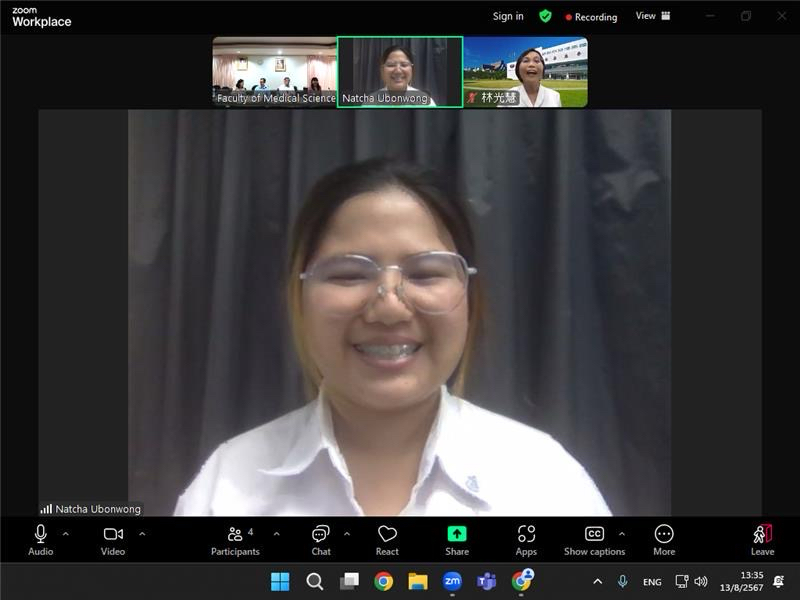
Task: Toggle the camera Video button
Action: point(113,535)
